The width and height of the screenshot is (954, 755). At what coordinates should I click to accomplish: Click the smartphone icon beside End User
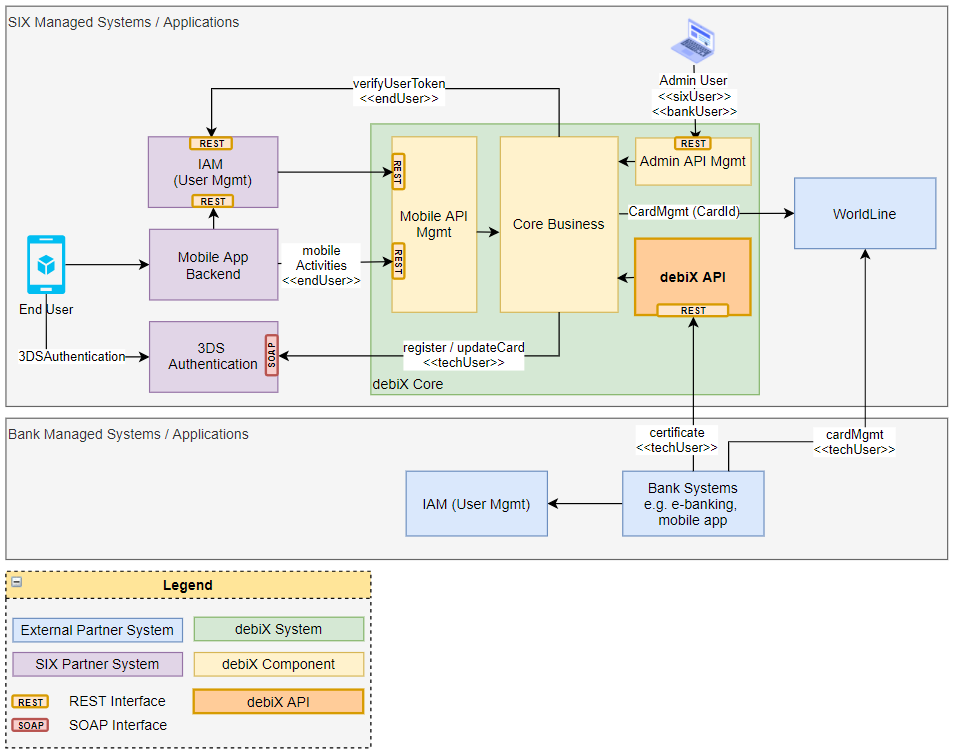pos(45,263)
